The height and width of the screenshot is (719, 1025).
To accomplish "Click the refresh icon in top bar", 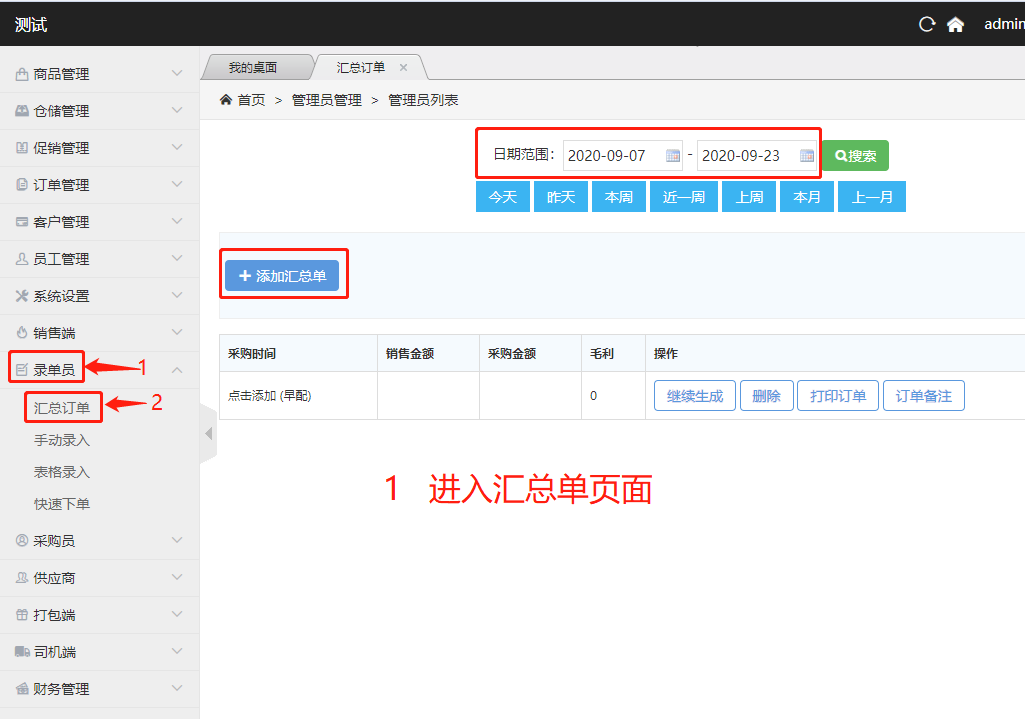I will (927, 25).
